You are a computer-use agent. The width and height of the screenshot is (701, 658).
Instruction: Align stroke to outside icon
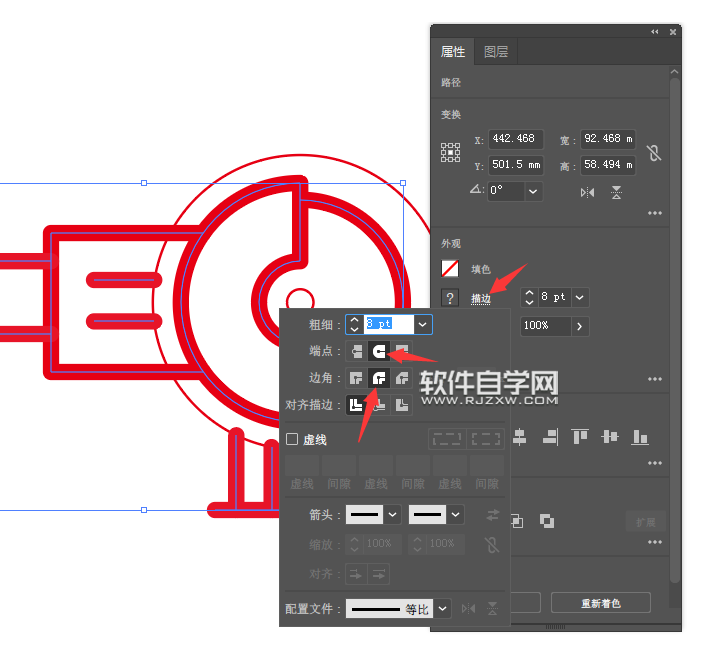point(401,405)
